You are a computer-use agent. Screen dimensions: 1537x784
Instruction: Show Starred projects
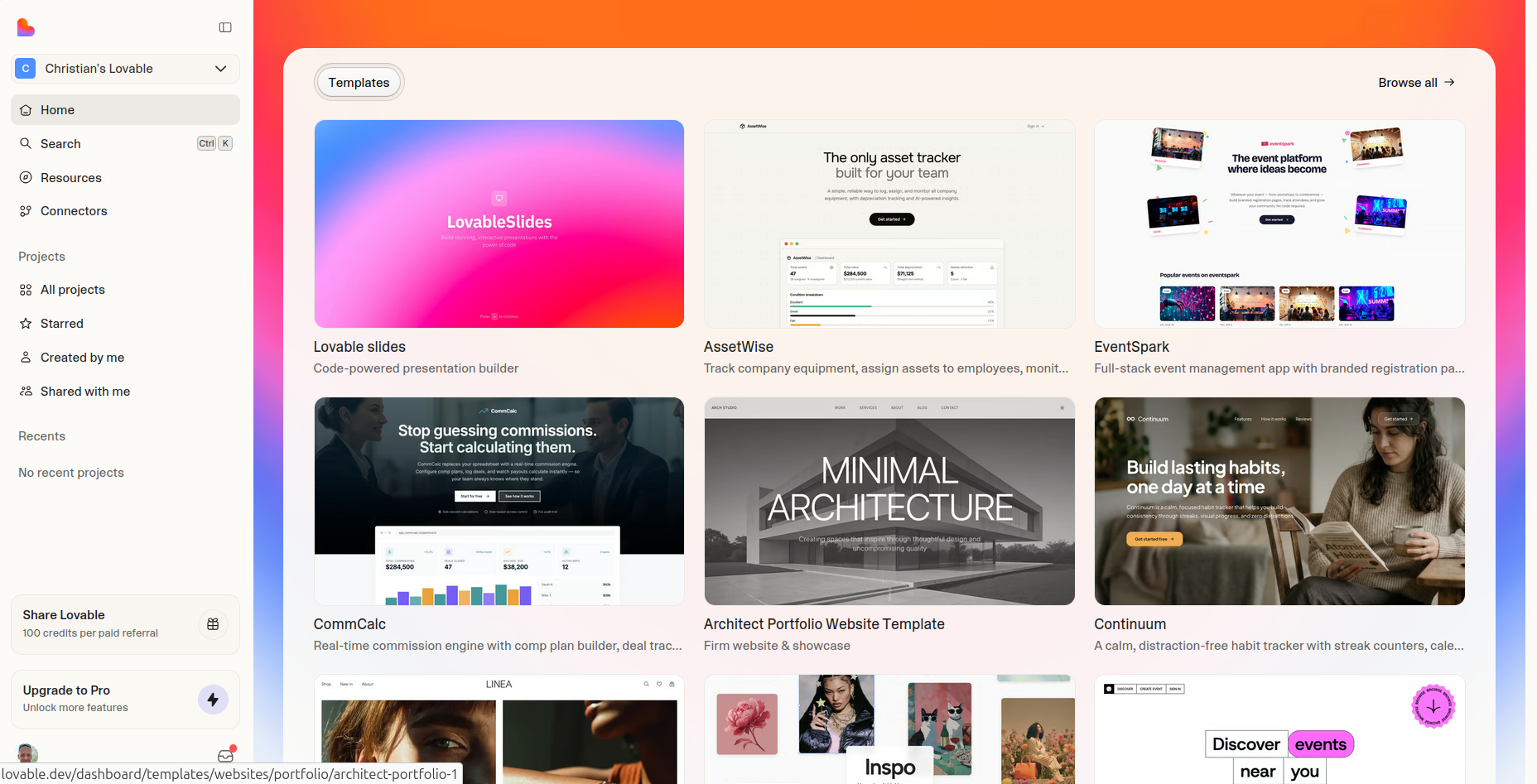pyautogui.click(x=125, y=324)
